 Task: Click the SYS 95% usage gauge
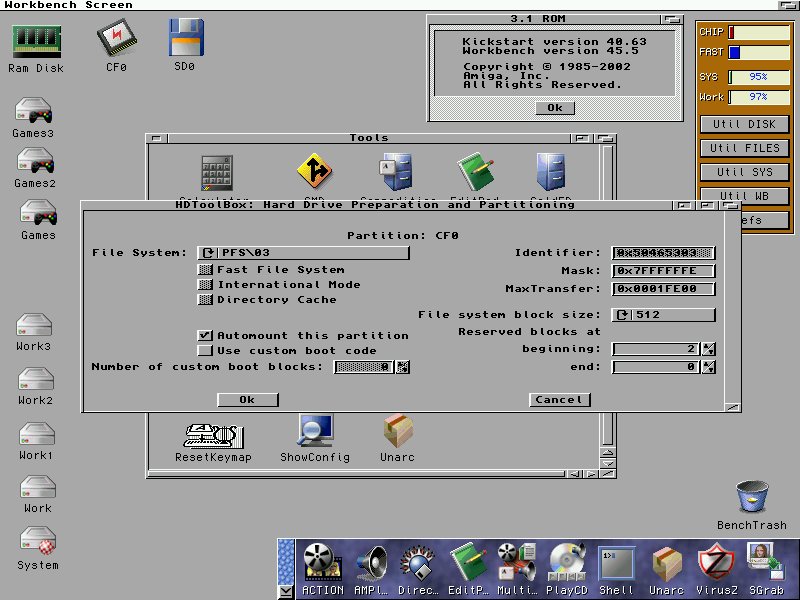click(759, 77)
